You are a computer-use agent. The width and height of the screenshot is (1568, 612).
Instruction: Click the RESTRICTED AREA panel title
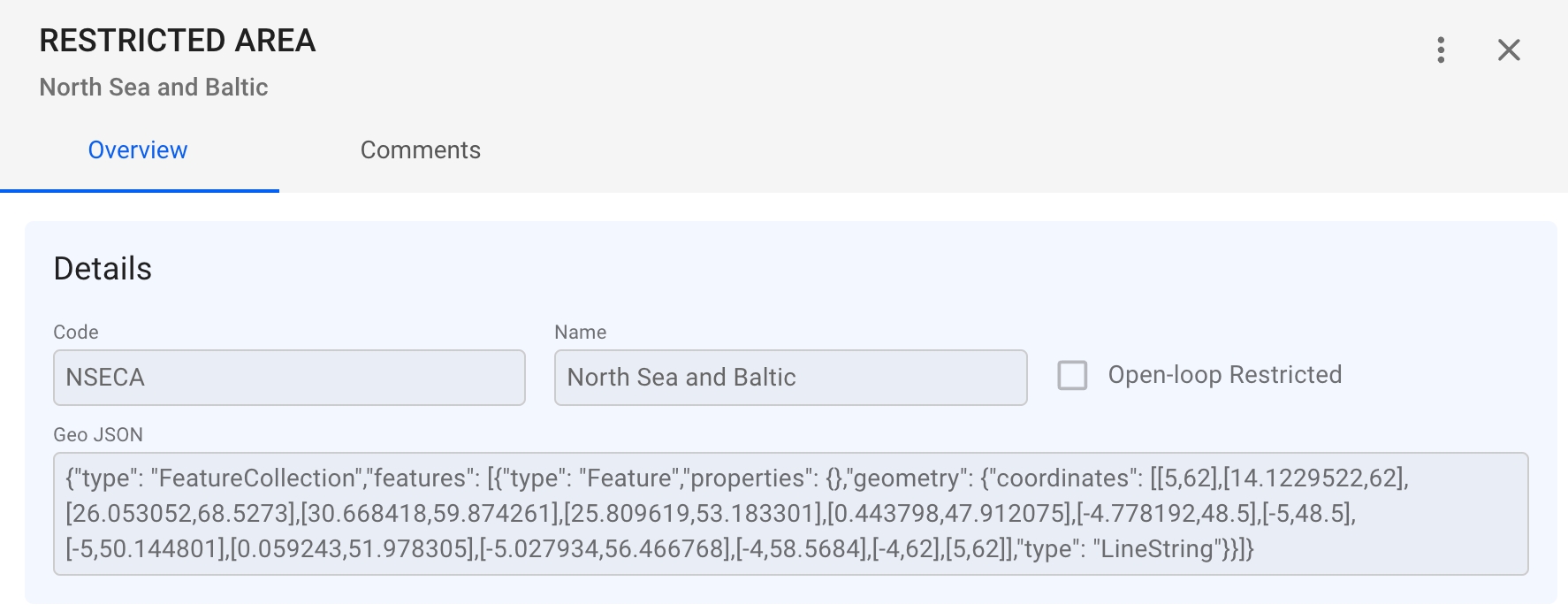pos(178,41)
